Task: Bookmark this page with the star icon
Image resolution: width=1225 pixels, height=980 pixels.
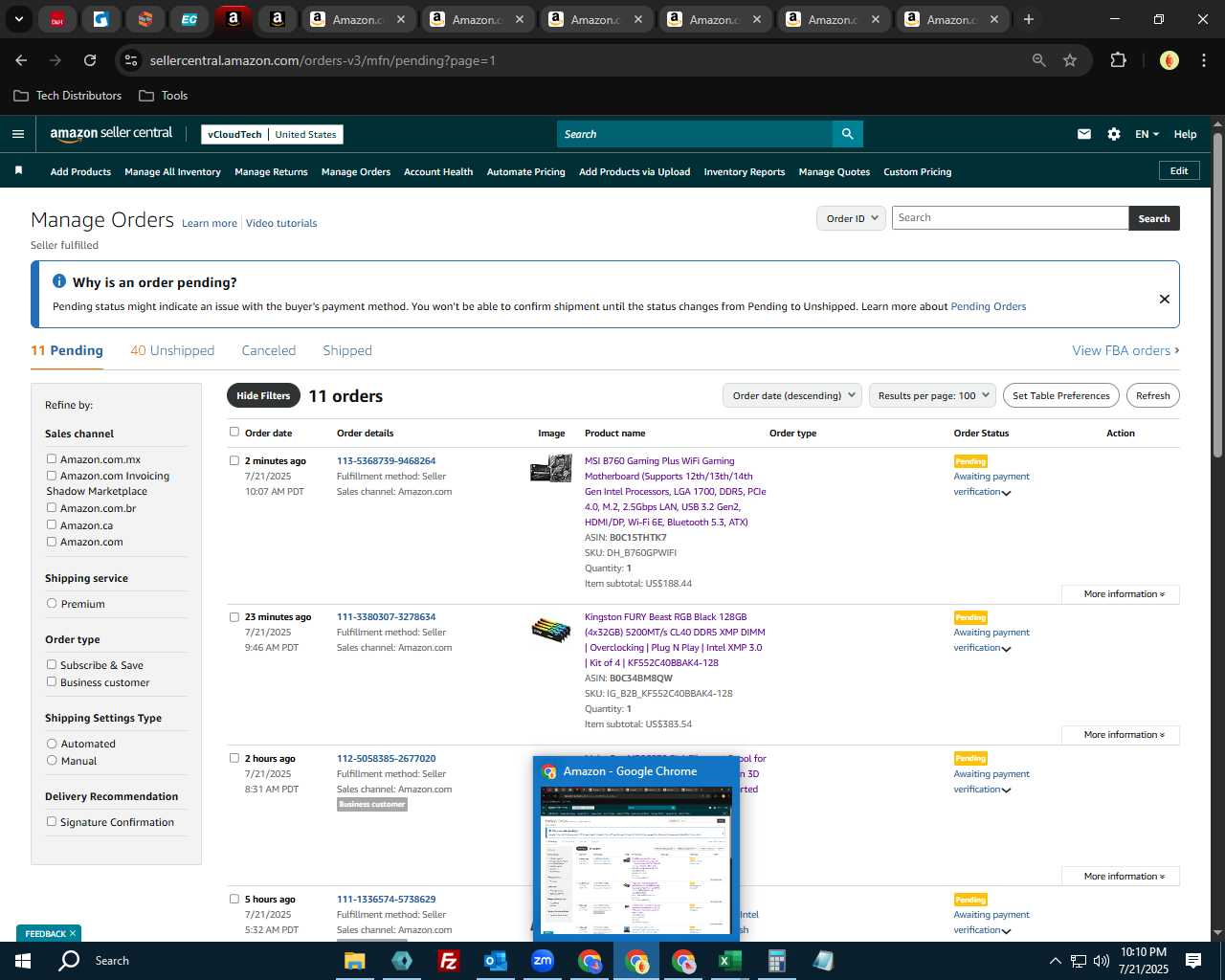Action: 1070,60
